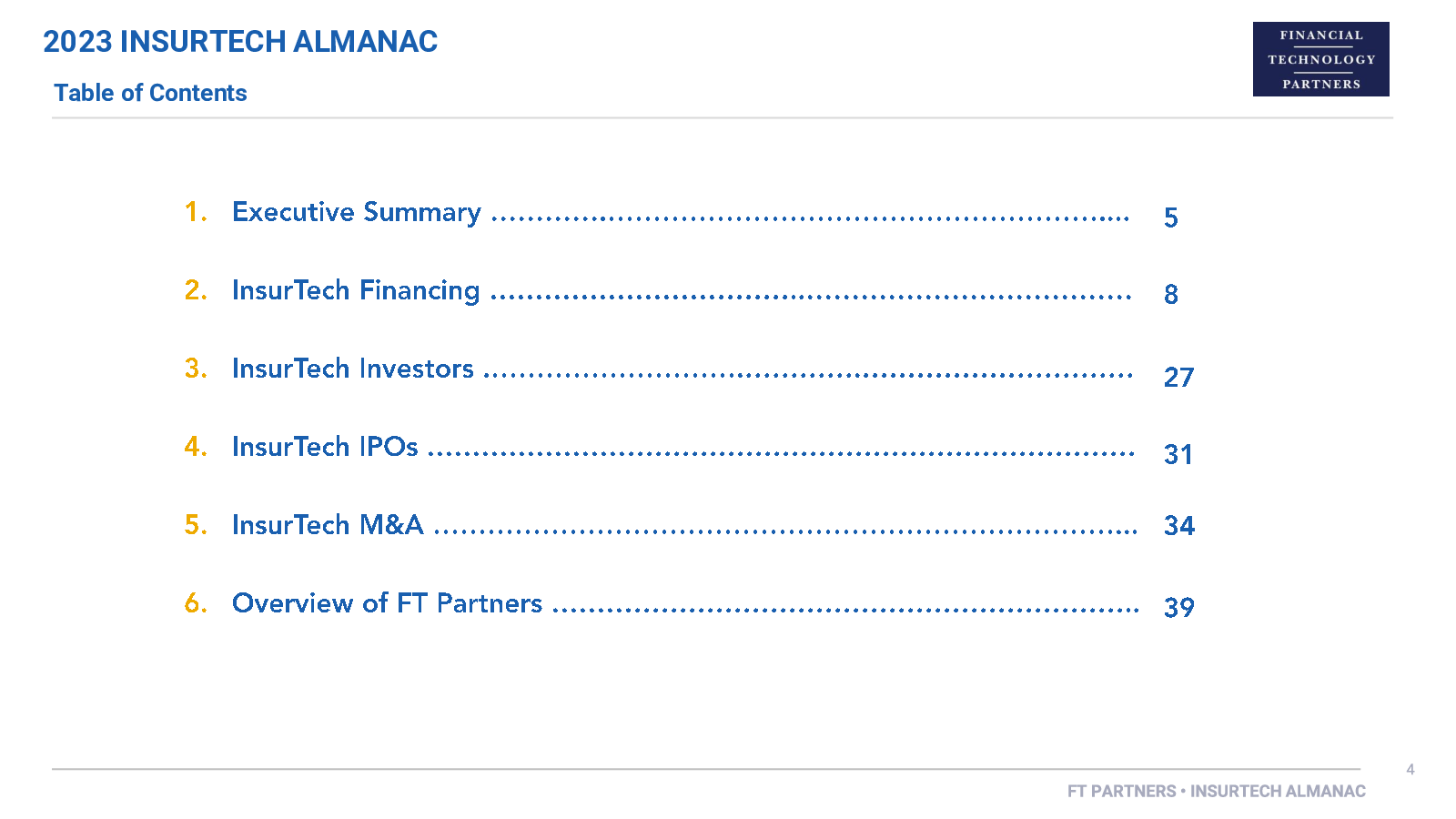Select the yellow number 1 list marker
The height and width of the screenshot is (819, 1456).
(196, 212)
